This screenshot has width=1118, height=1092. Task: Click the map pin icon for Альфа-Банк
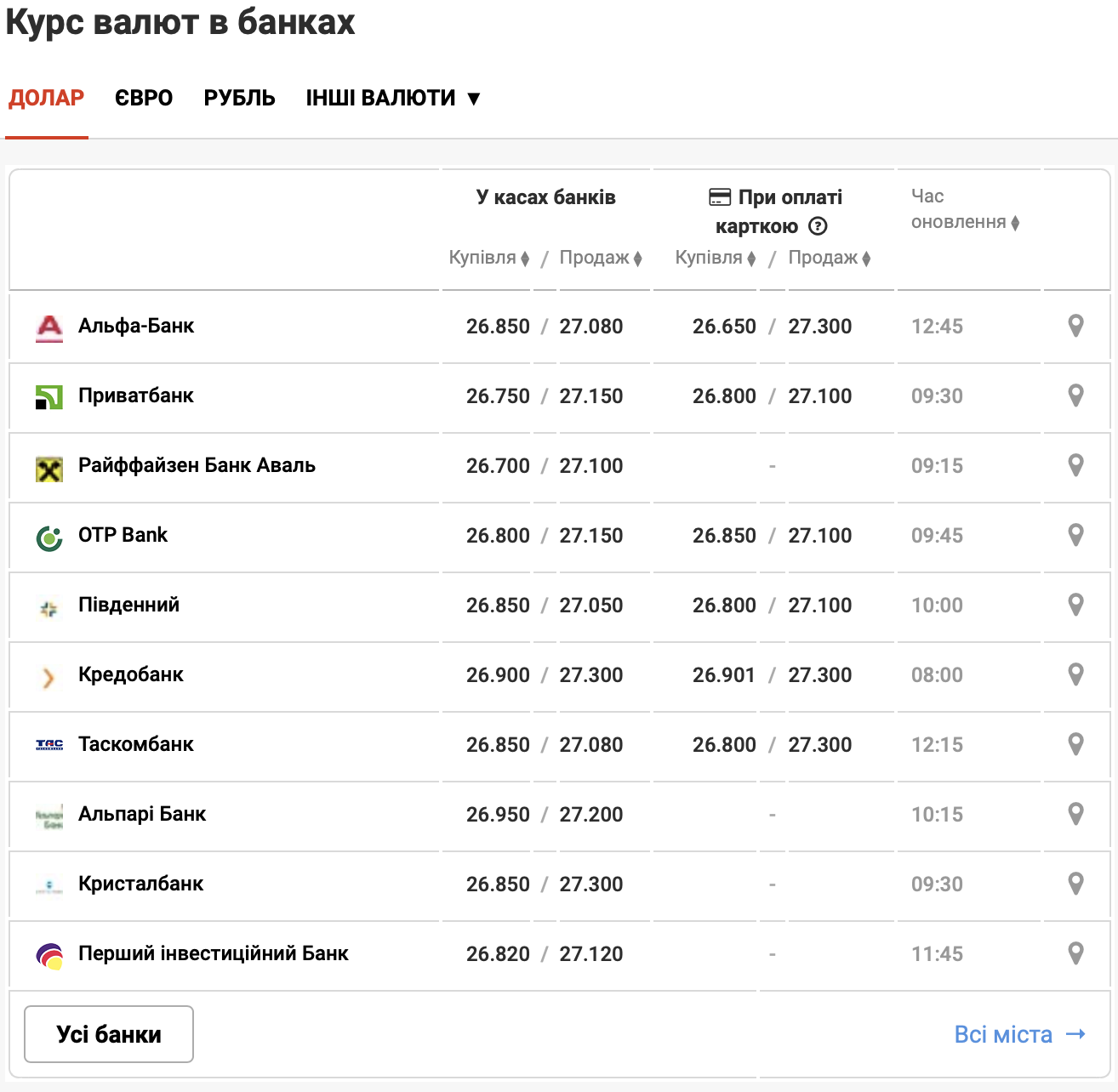click(1075, 326)
